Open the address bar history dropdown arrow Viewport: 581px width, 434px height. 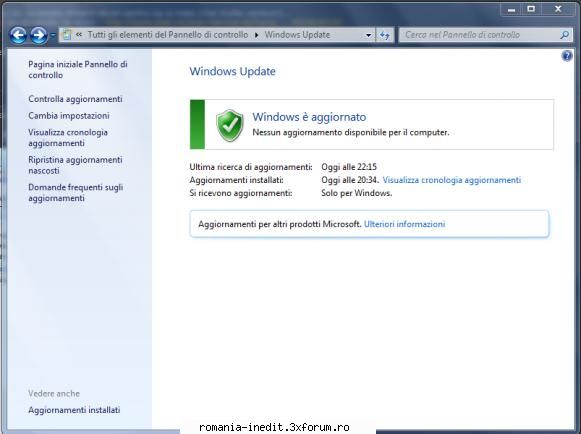pos(368,35)
